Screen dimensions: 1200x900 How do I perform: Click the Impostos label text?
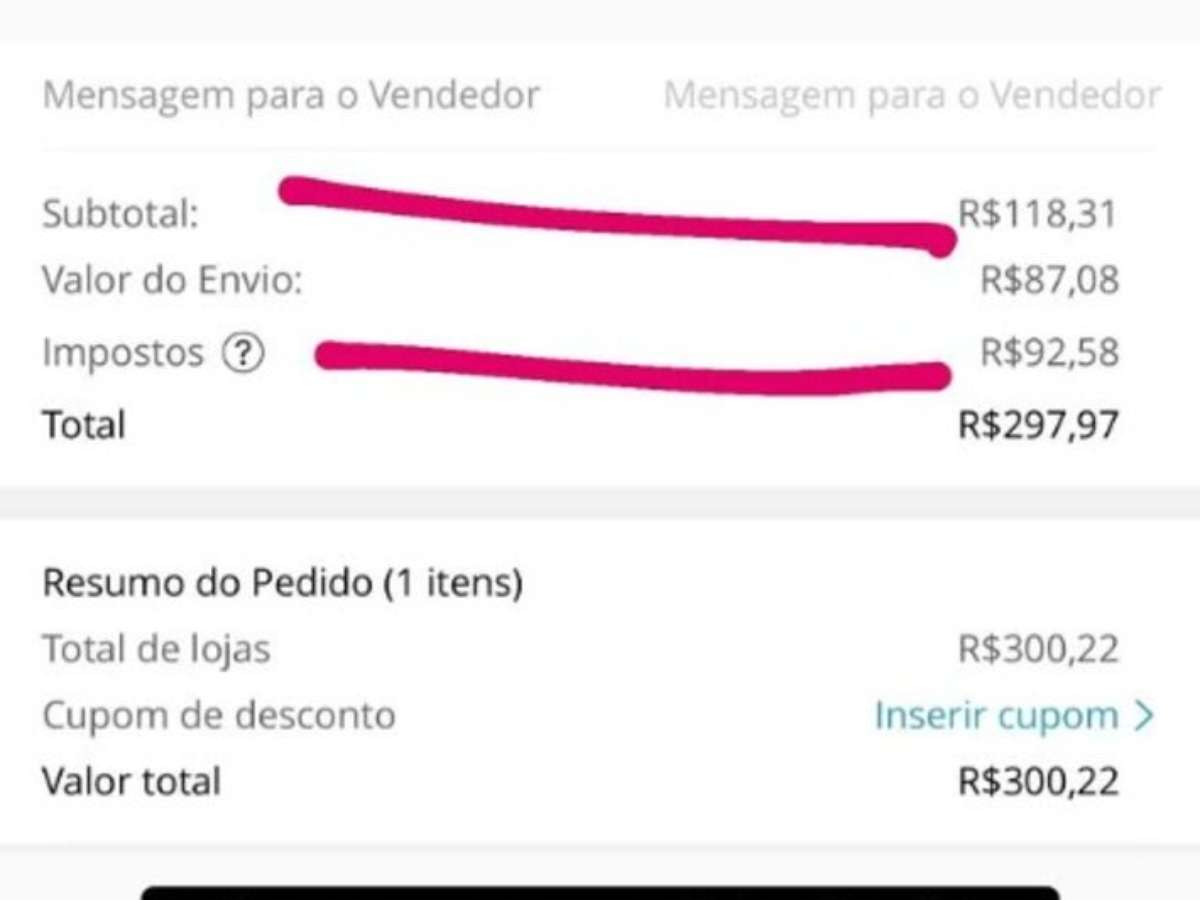[123, 353]
